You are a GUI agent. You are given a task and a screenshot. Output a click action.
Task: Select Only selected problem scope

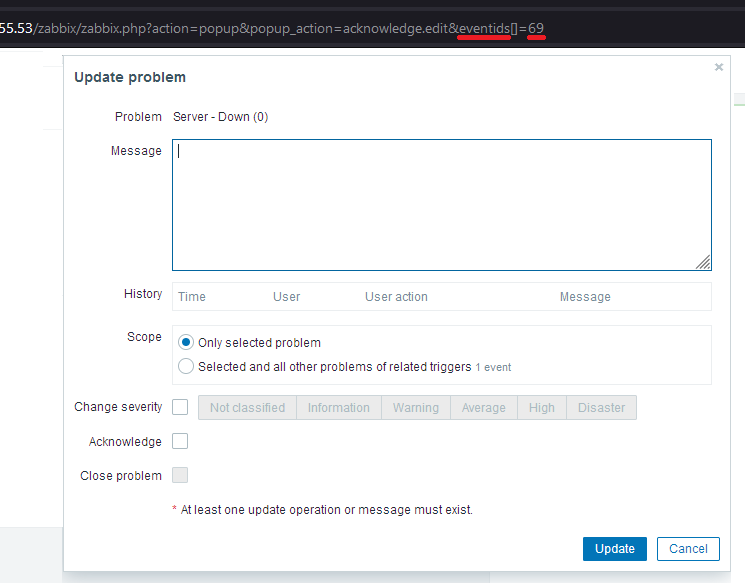[186, 342]
